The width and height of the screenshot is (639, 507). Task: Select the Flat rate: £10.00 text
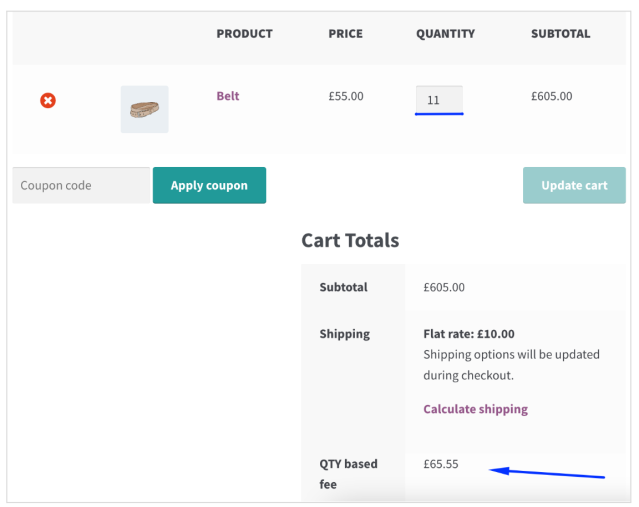(469, 334)
